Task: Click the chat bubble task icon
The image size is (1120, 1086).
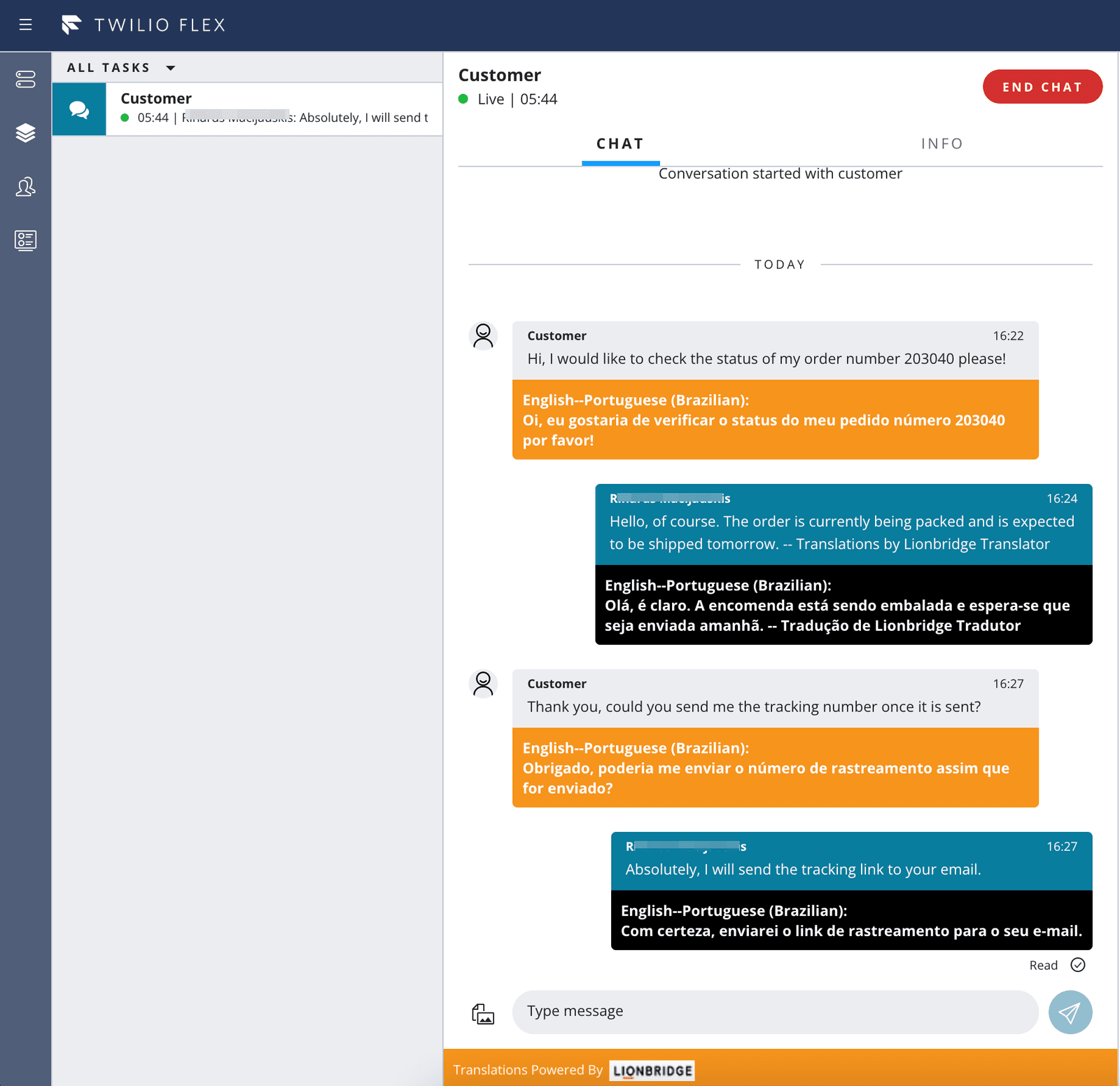Action: 78,109
